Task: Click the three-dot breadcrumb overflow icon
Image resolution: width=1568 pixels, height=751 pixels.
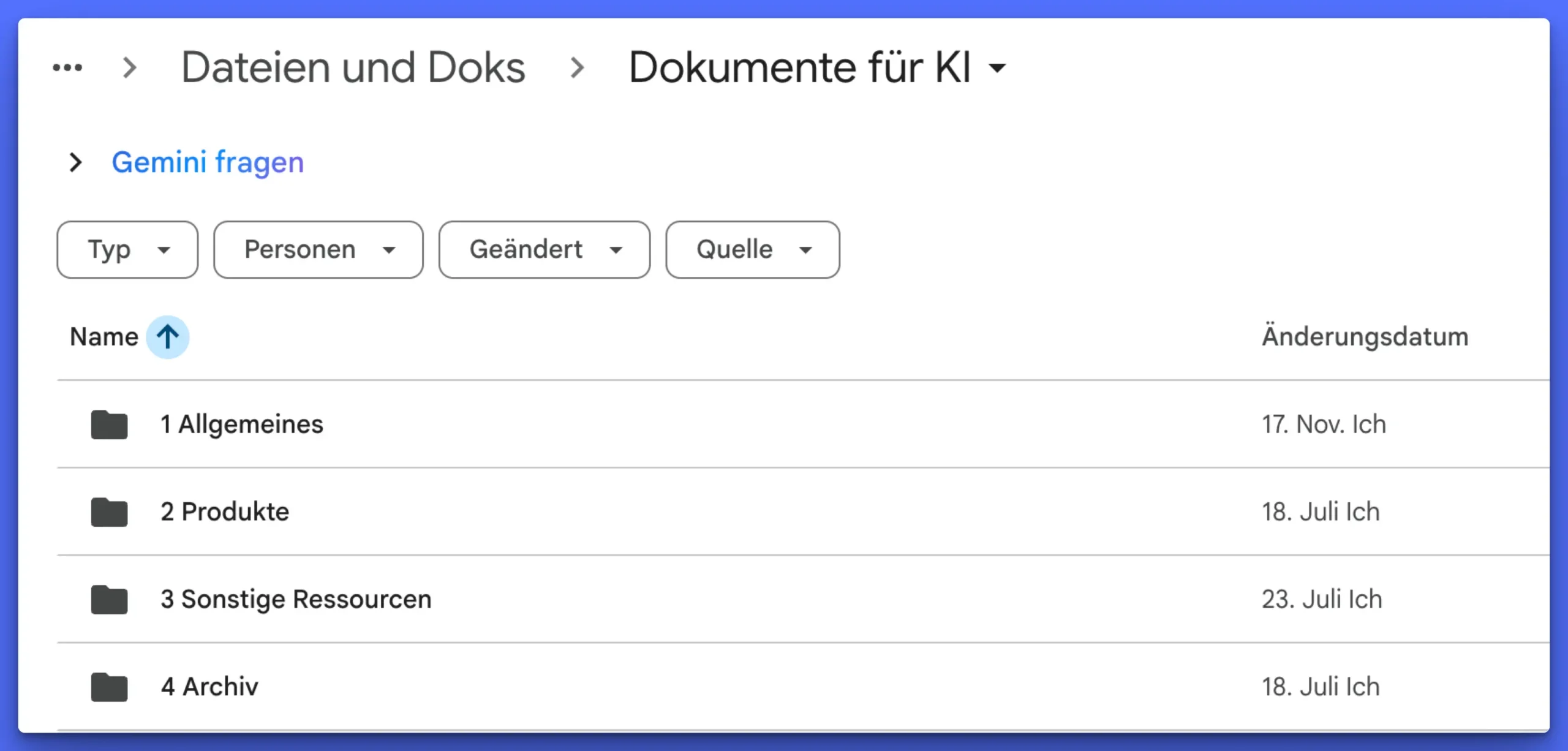Action: [x=67, y=67]
